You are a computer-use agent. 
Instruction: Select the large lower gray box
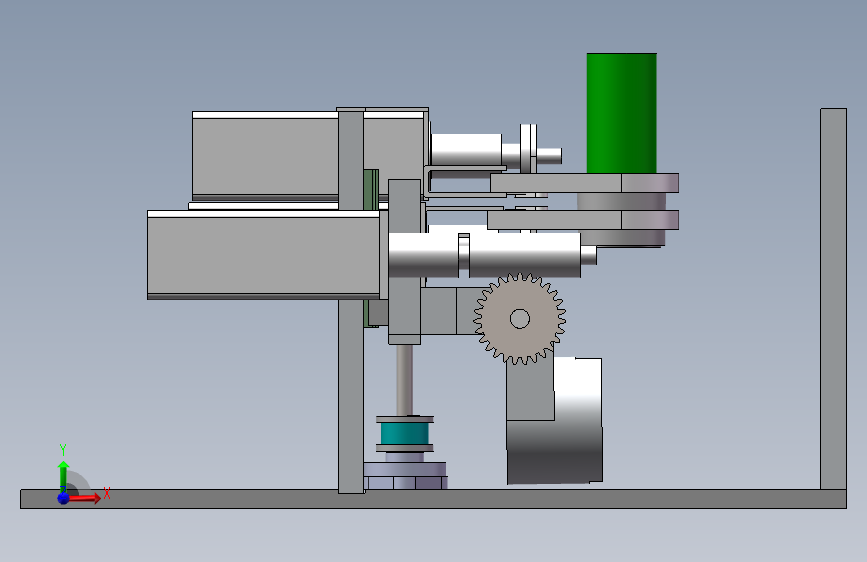coord(263,255)
